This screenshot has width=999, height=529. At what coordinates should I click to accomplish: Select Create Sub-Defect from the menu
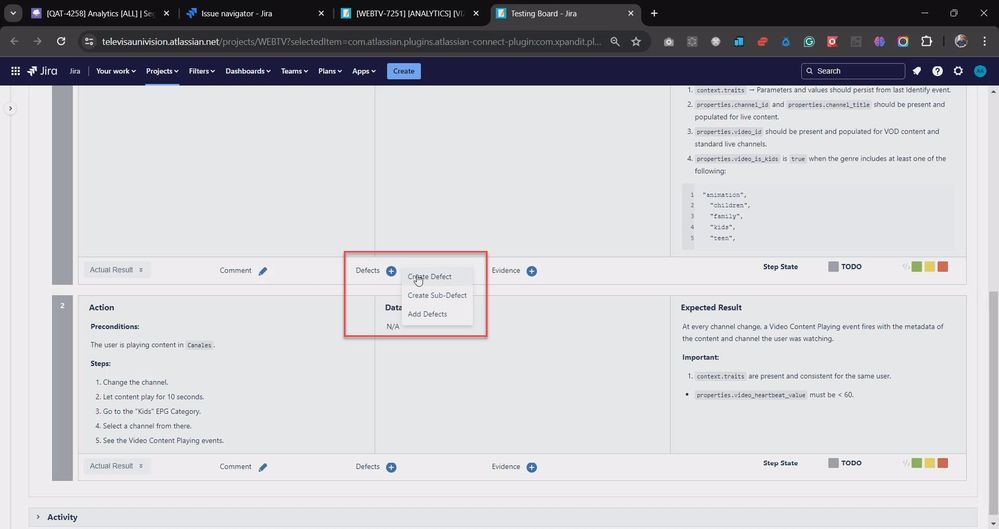point(436,295)
